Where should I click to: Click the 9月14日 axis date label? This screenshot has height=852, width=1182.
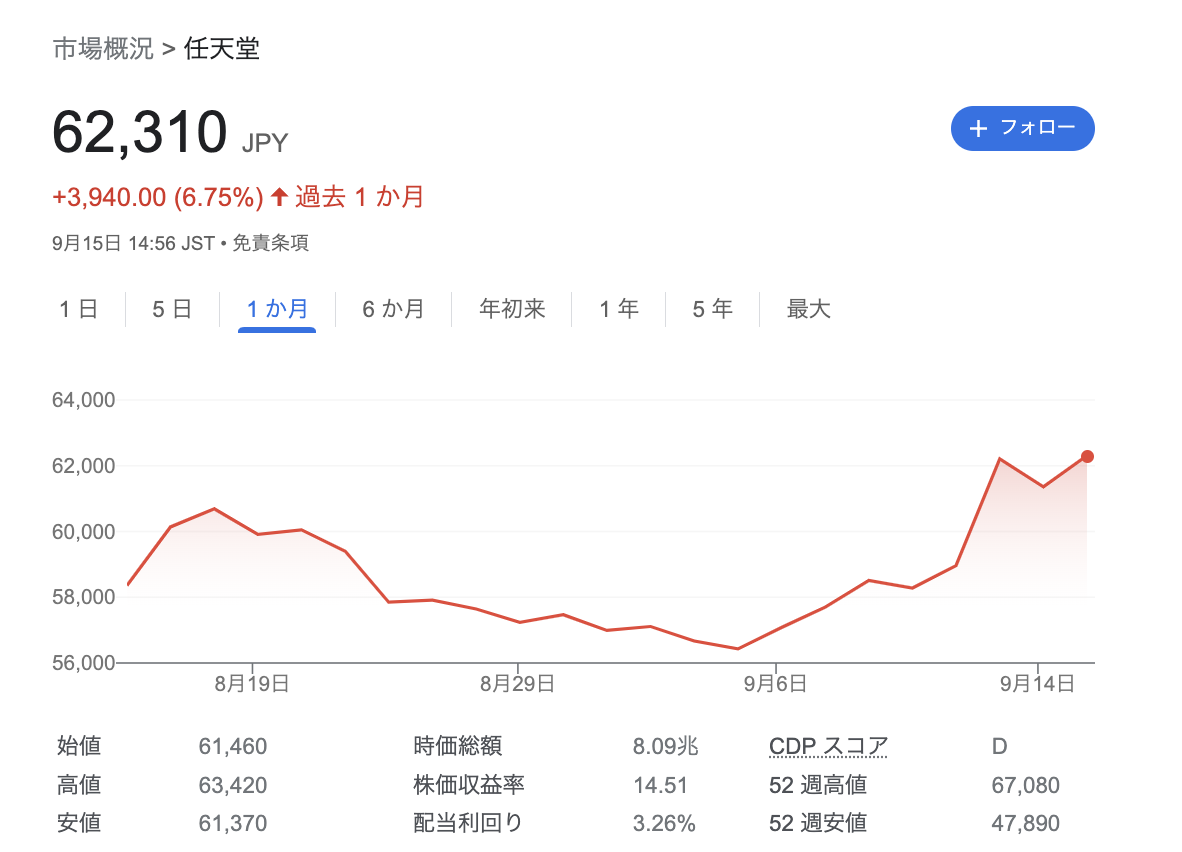(x=1037, y=684)
